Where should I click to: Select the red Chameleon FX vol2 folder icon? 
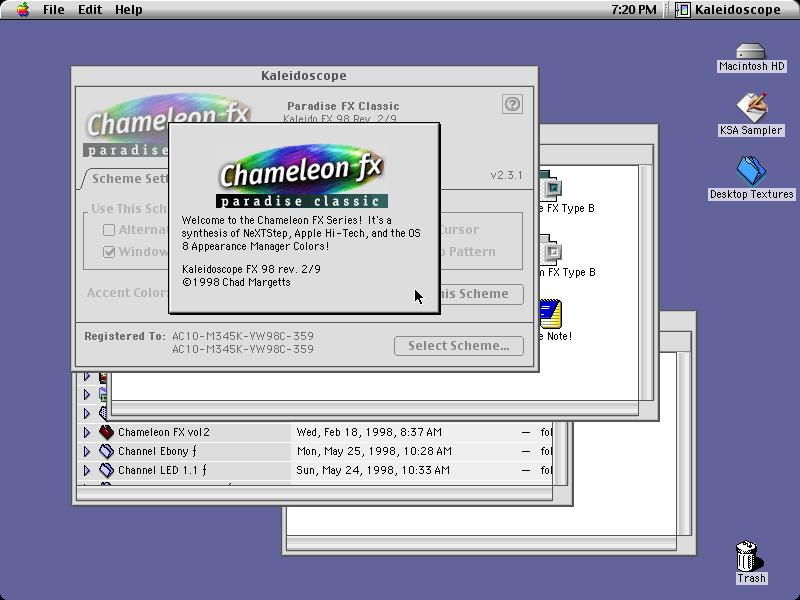[x=106, y=432]
